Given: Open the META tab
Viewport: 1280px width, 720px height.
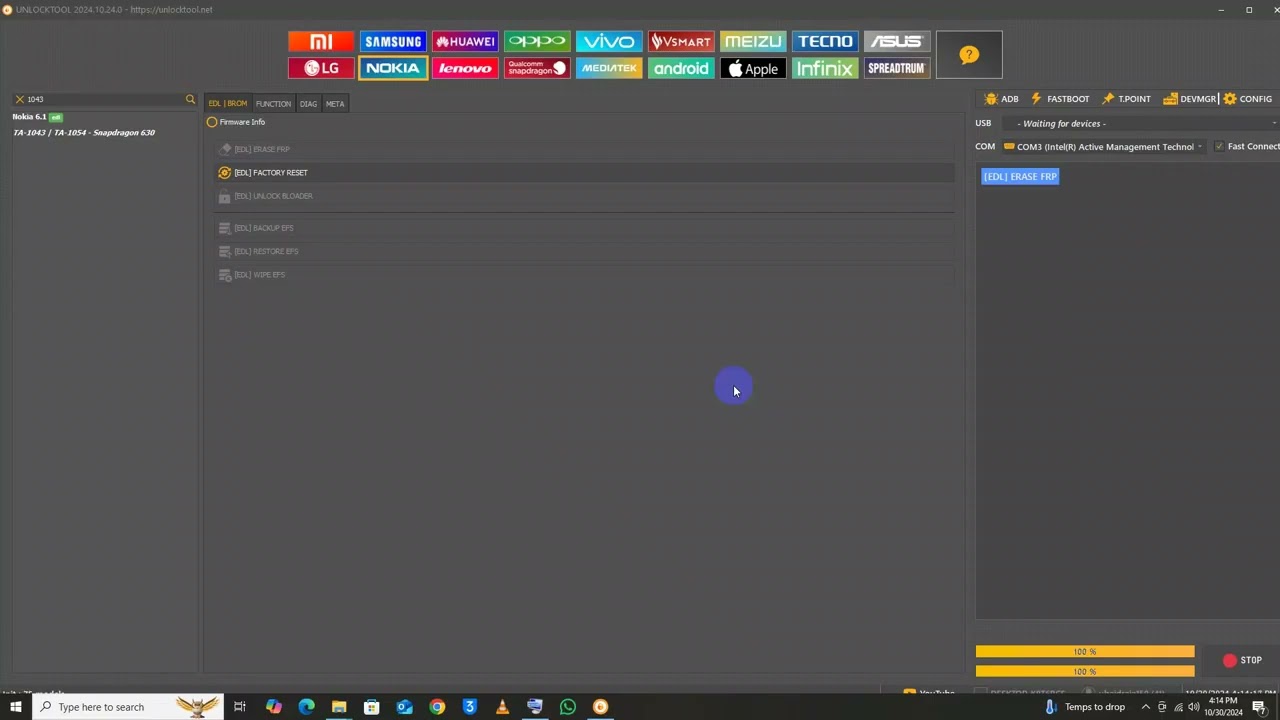Looking at the screenshot, I should [335, 104].
